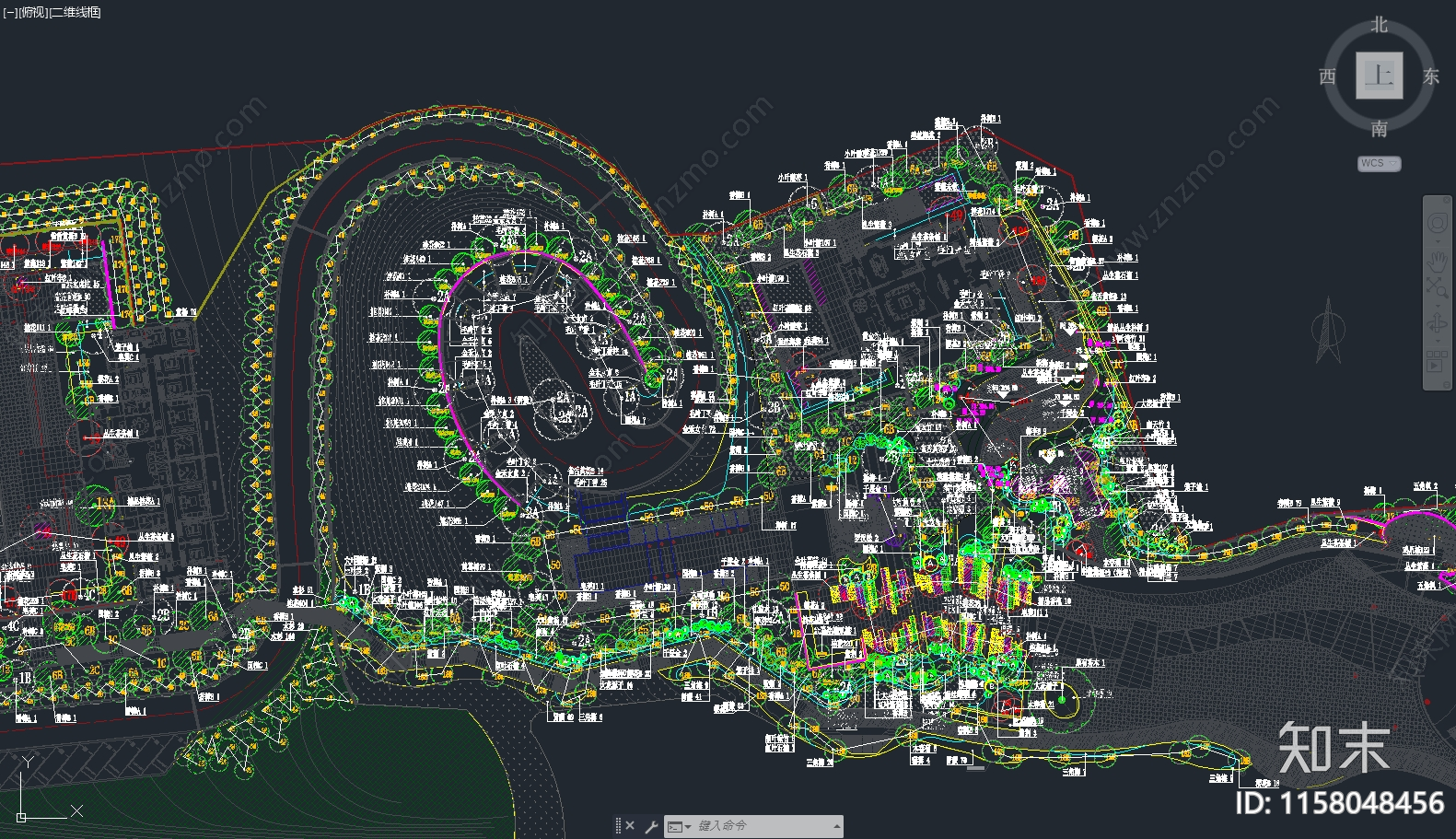Click the [-] viewport controls label
Screen dimensions: 1456x839
9,12
